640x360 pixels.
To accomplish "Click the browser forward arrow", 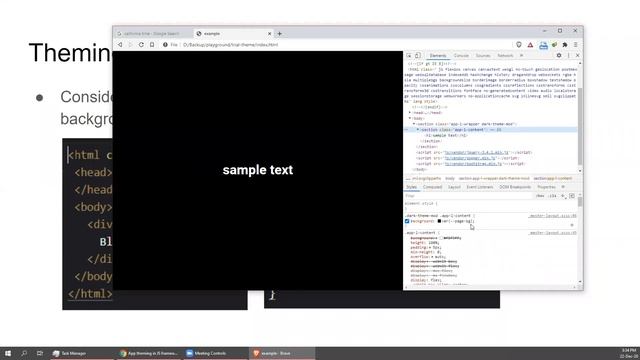I will tap(130, 44).
